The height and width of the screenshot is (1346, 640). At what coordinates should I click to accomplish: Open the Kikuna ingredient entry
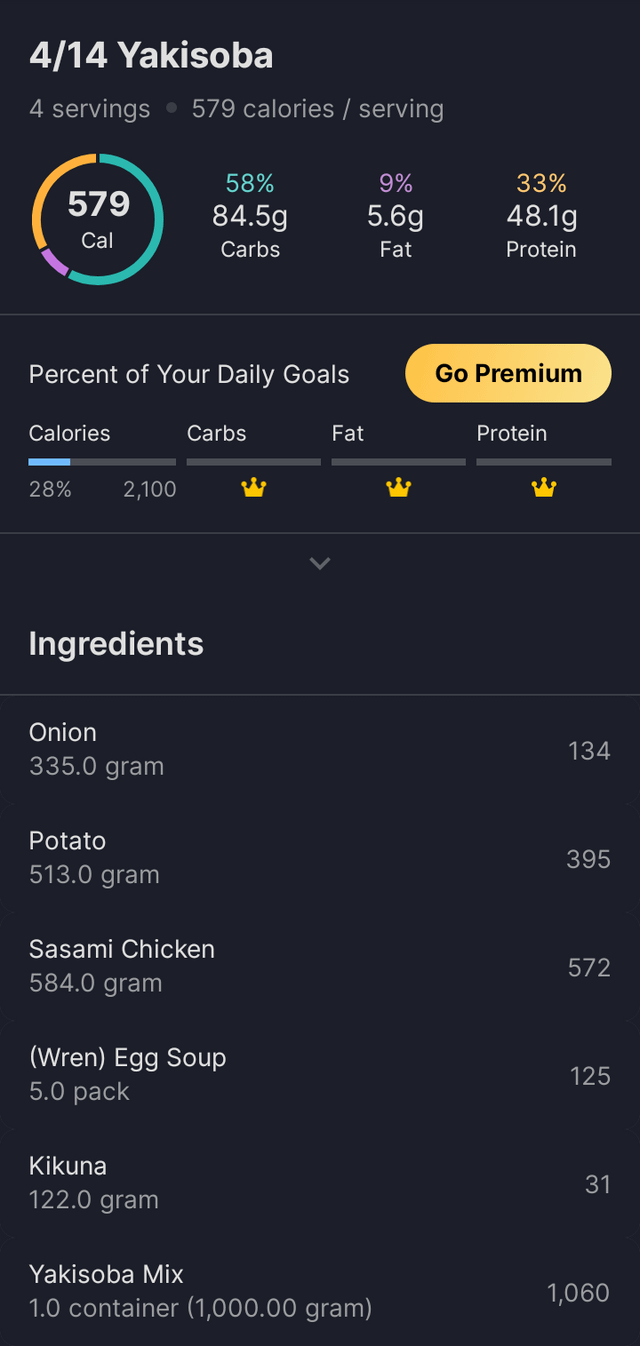click(x=320, y=1182)
